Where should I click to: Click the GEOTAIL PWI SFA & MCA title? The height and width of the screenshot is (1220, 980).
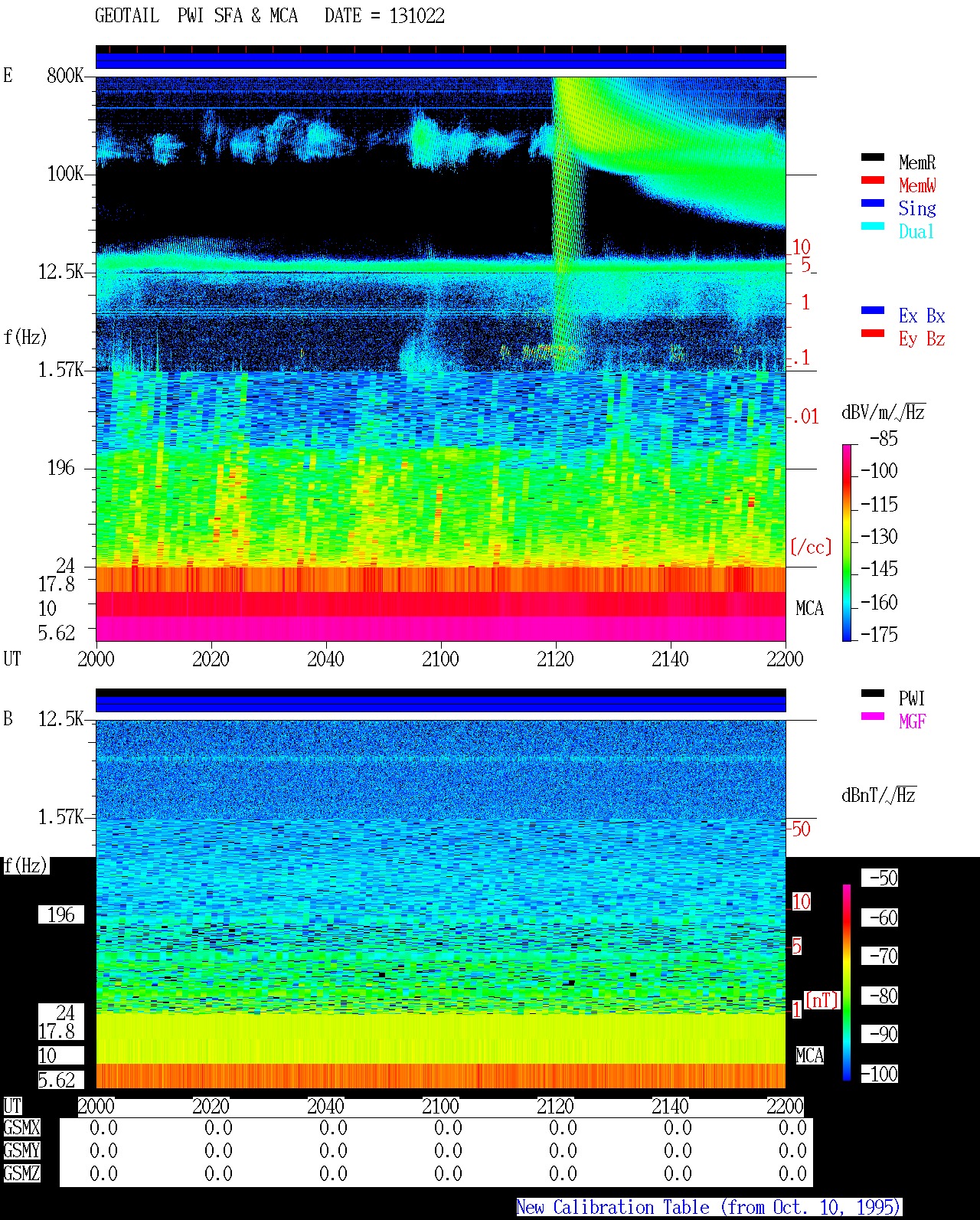point(196,16)
